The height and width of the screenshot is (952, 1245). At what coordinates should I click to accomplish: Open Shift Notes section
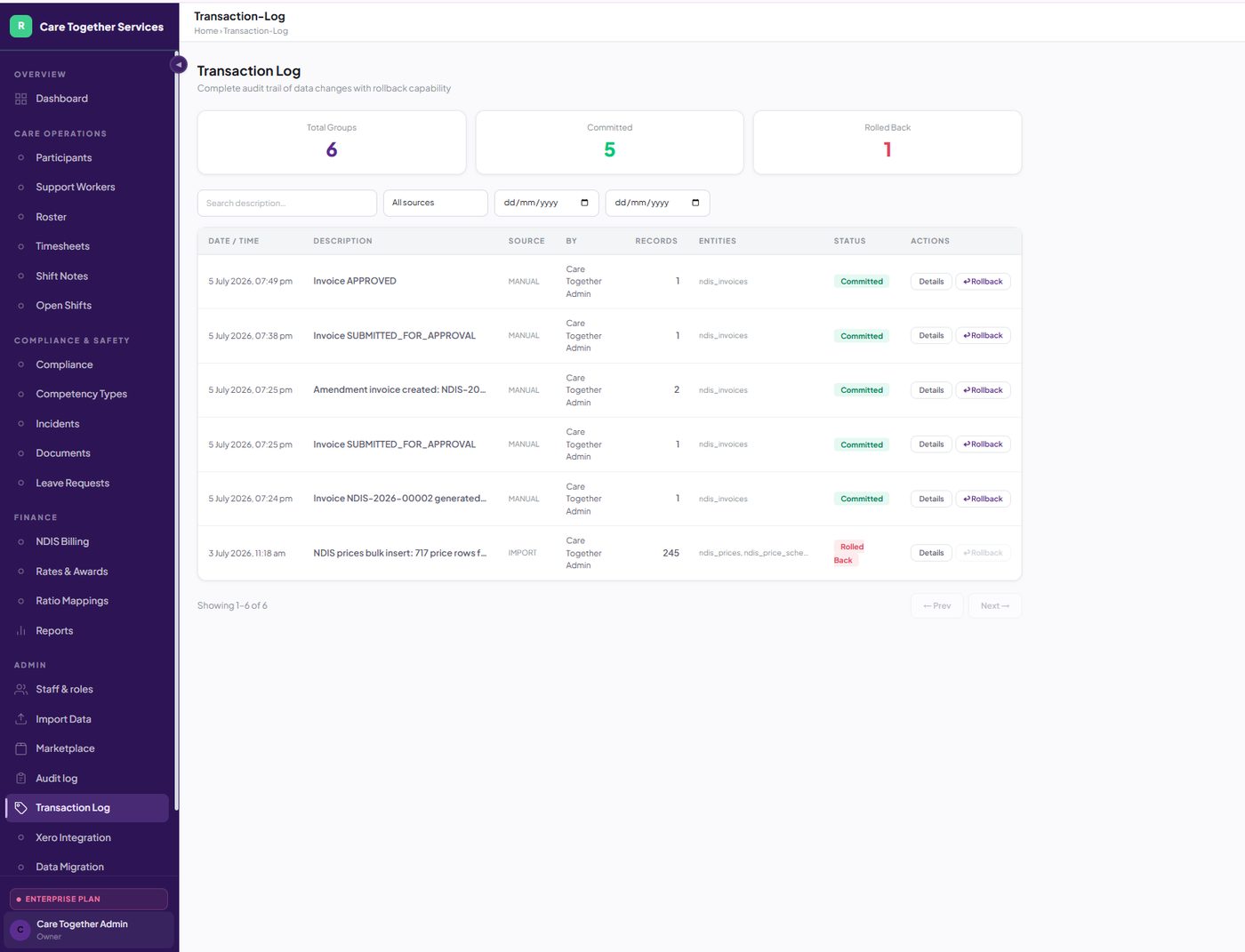click(86, 276)
